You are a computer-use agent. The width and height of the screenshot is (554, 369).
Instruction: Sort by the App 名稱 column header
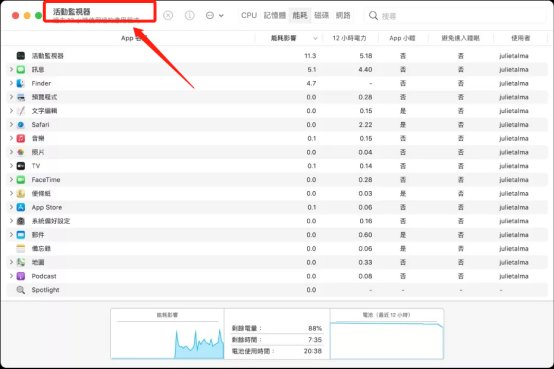[x=129, y=38]
